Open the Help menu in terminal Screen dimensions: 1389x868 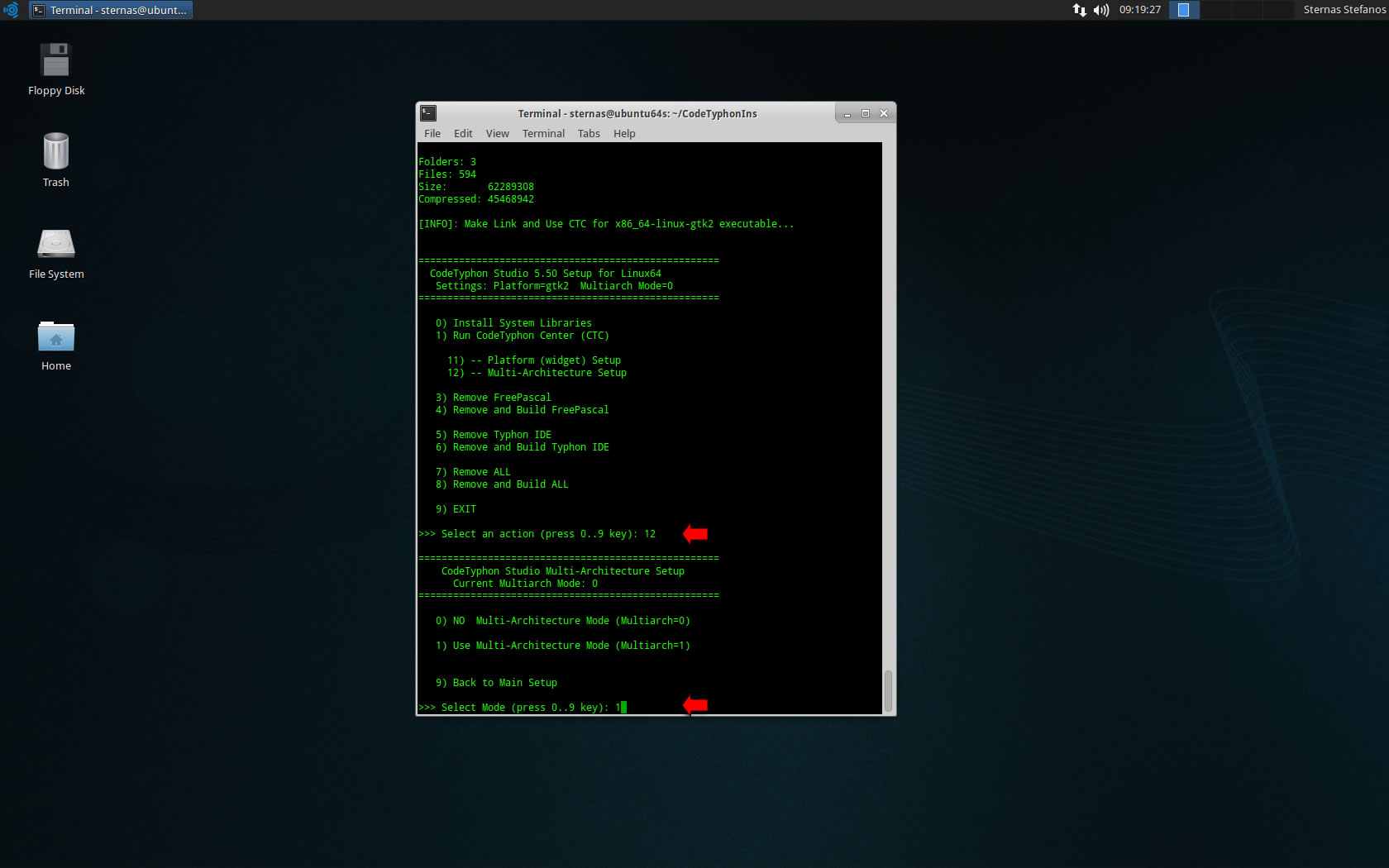pyautogui.click(x=624, y=133)
